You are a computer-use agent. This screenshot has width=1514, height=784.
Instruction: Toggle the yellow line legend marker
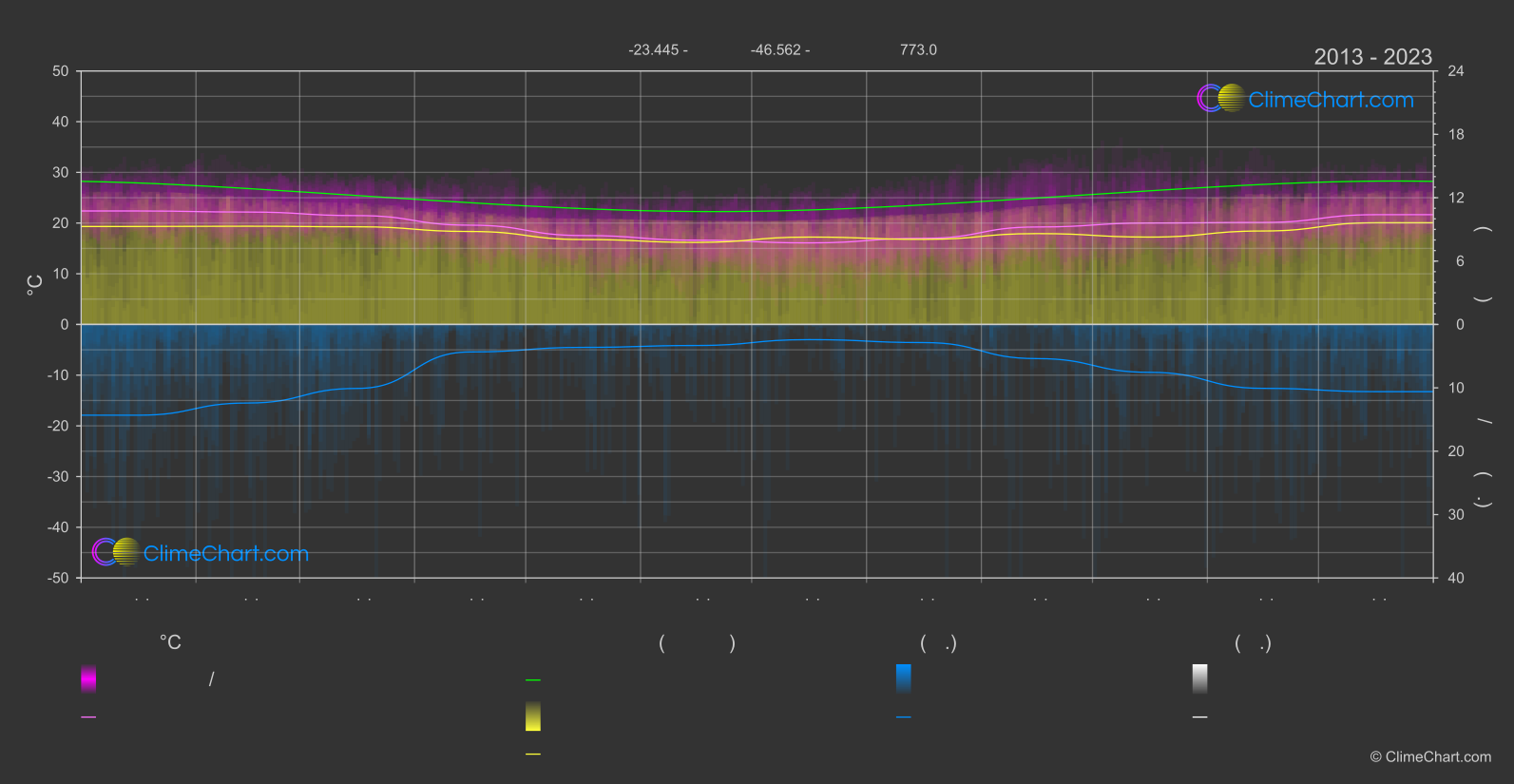(x=533, y=755)
